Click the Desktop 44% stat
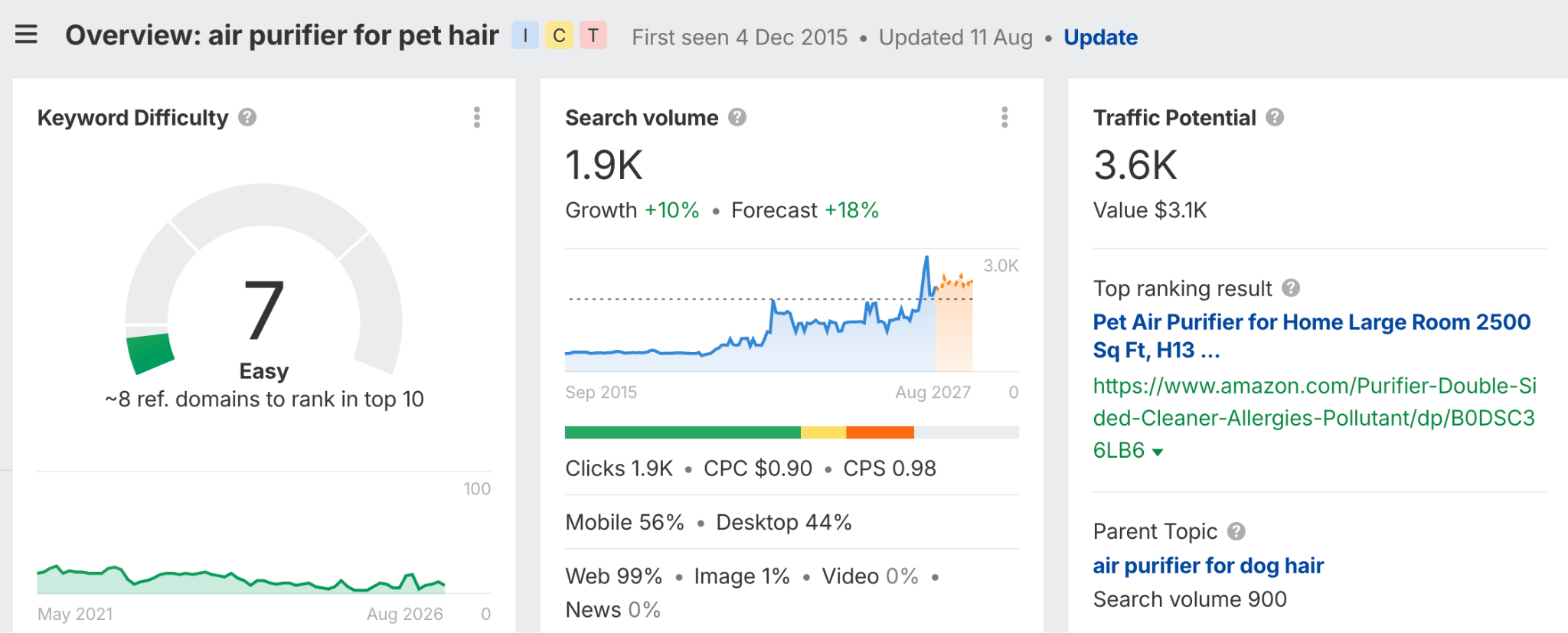 pos(784,522)
